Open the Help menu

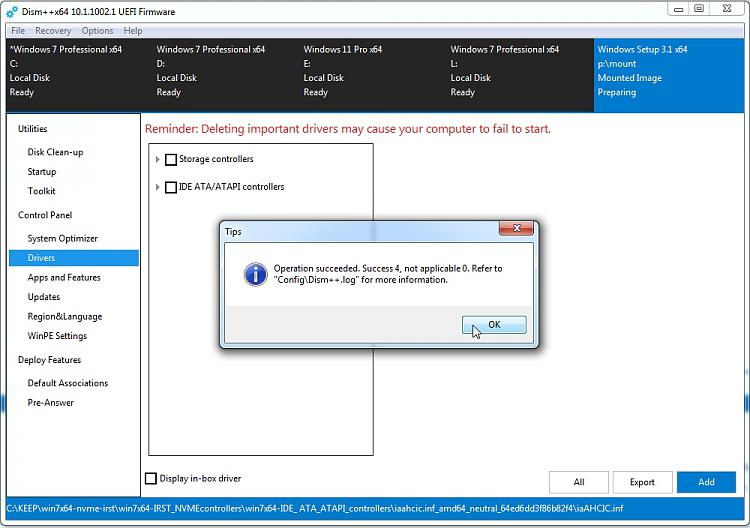coord(133,31)
